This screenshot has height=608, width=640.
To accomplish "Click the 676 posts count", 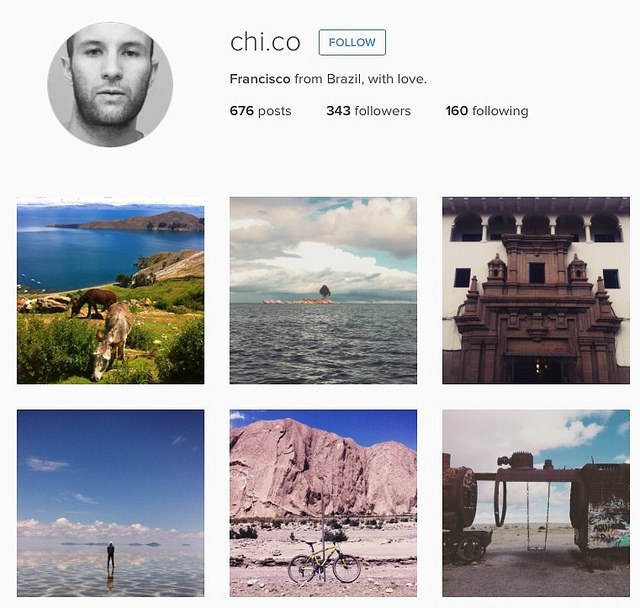I will click(x=260, y=111).
